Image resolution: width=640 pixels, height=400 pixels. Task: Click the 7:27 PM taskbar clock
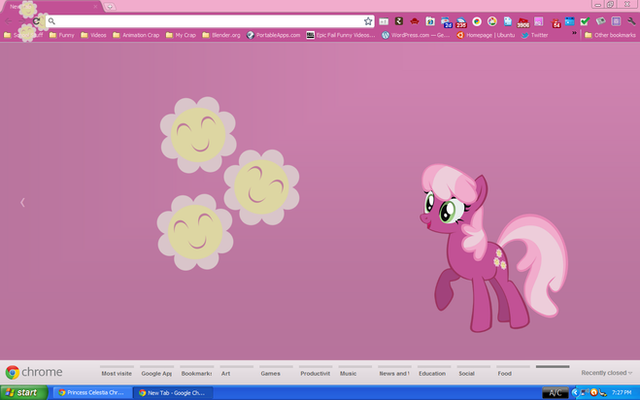621,393
